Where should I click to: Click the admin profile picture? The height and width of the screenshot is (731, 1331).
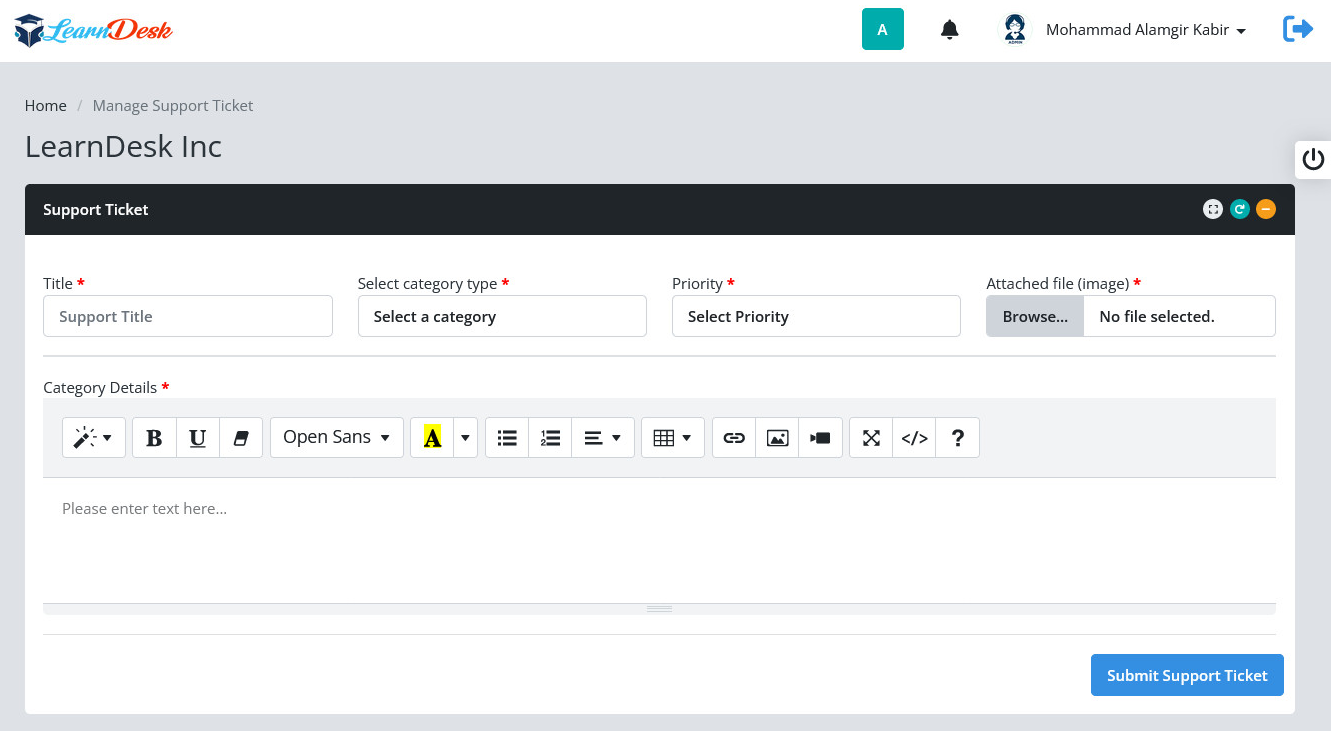(1015, 30)
